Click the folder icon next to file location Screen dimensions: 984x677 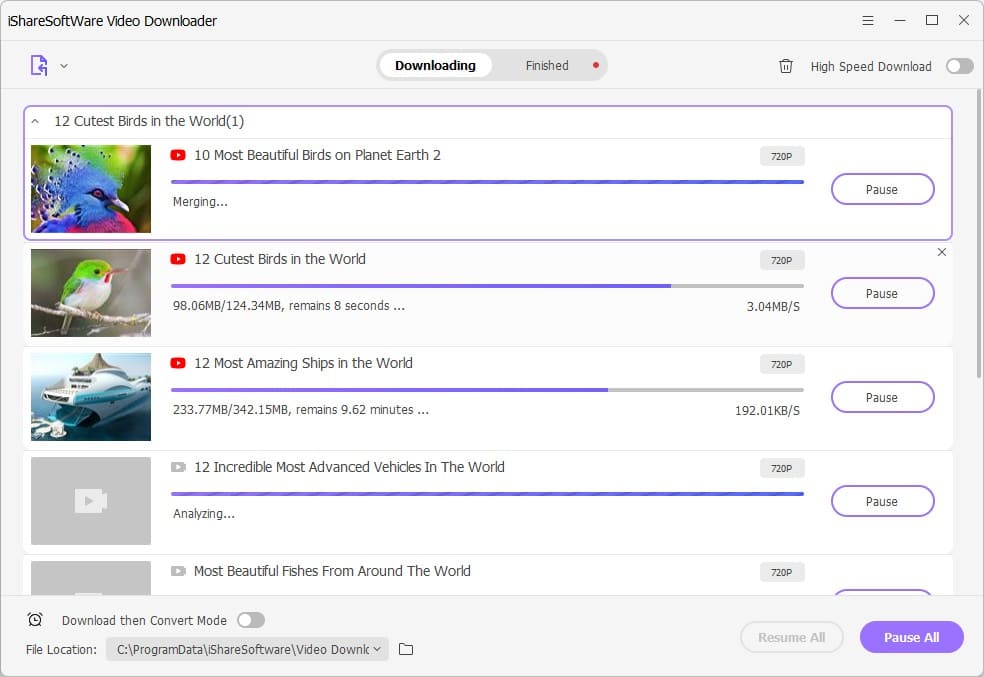point(405,649)
